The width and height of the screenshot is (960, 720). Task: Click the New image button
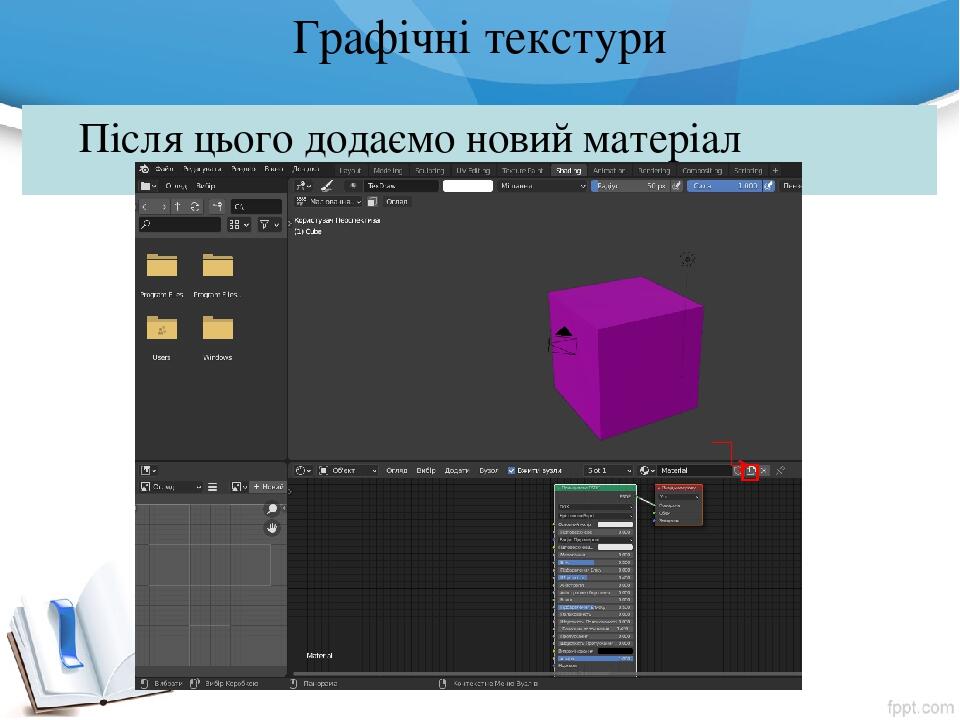point(268,487)
